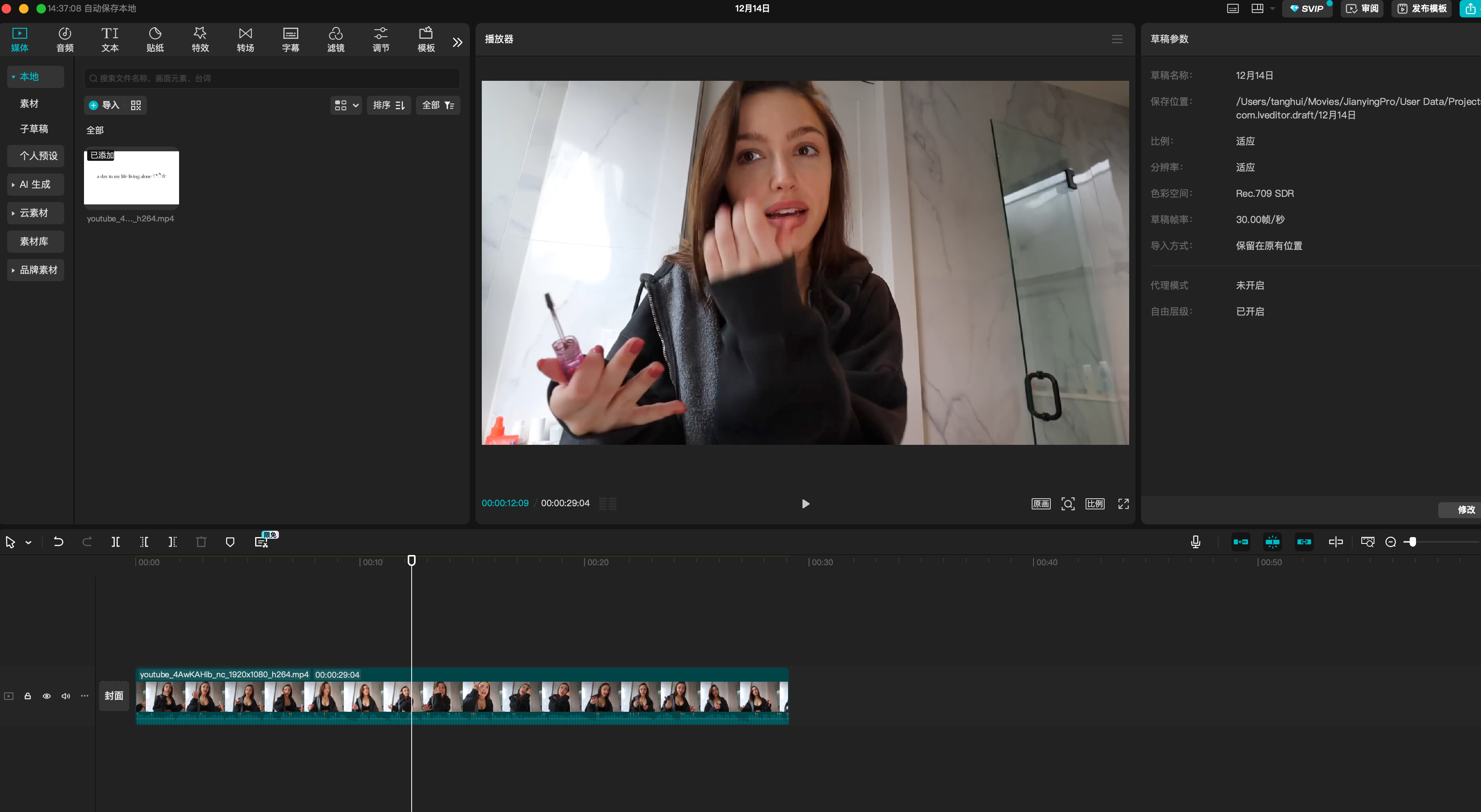The width and height of the screenshot is (1481, 812).
Task: Open the view mode dropdown
Action: point(346,105)
